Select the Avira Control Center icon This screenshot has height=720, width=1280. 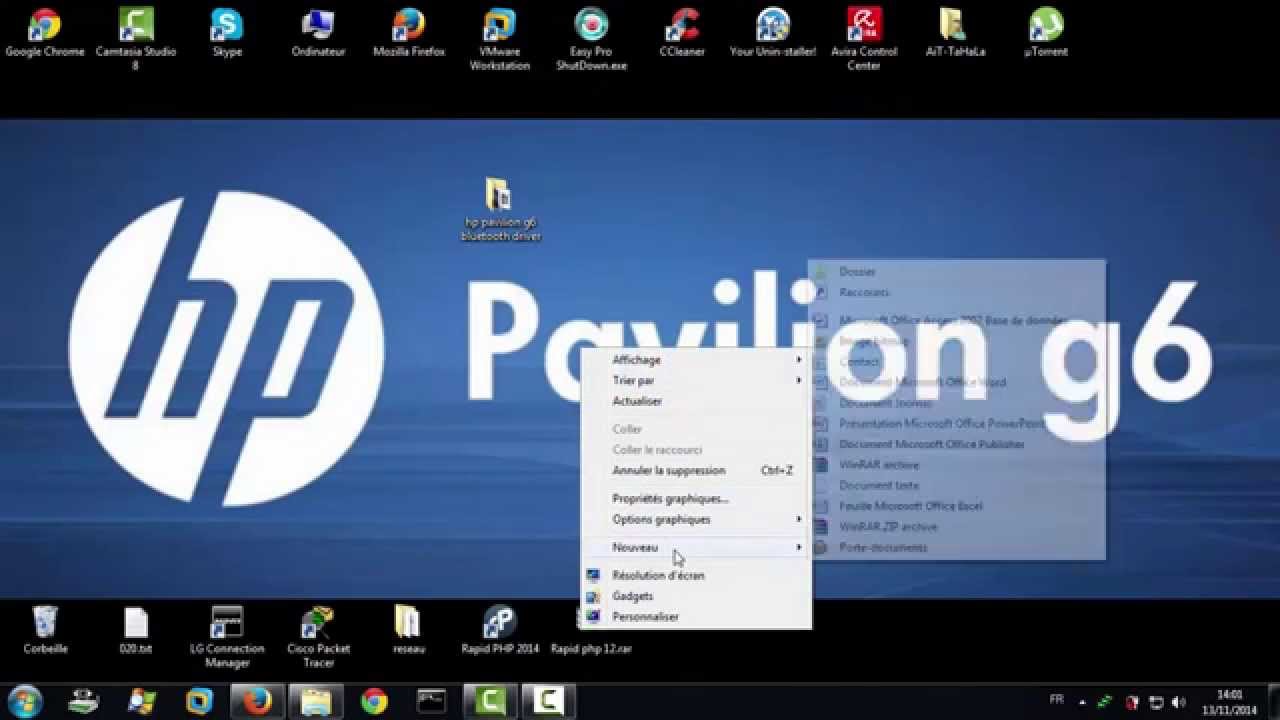click(864, 39)
